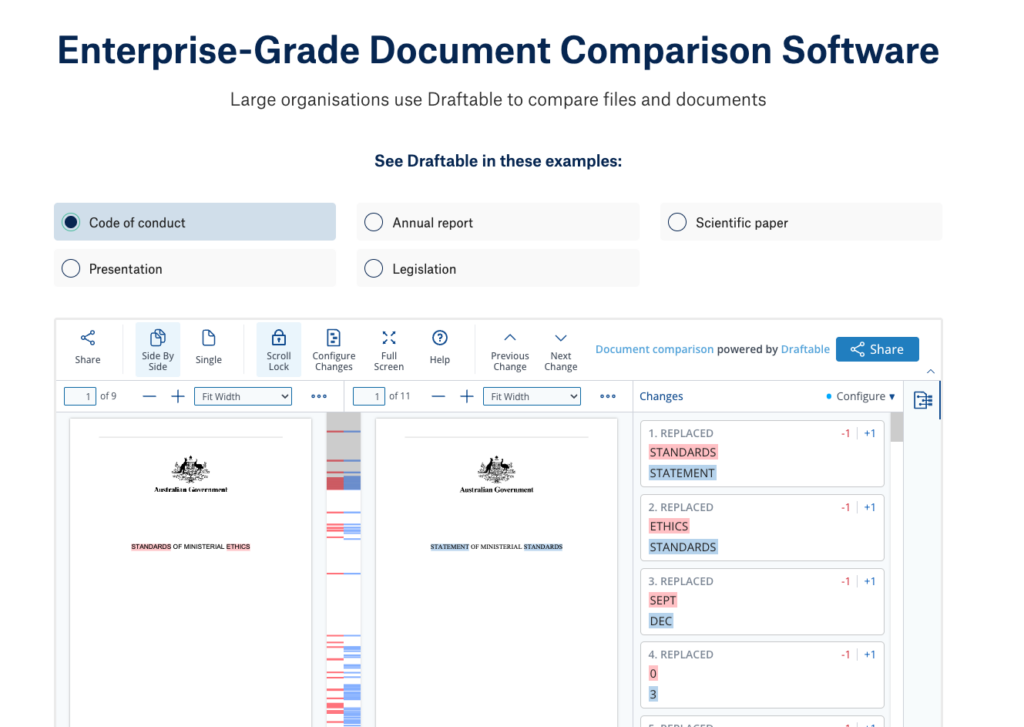Select change 2 ETHICS to STANDARDS
The image size is (1024, 727).
tap(762, 527)
